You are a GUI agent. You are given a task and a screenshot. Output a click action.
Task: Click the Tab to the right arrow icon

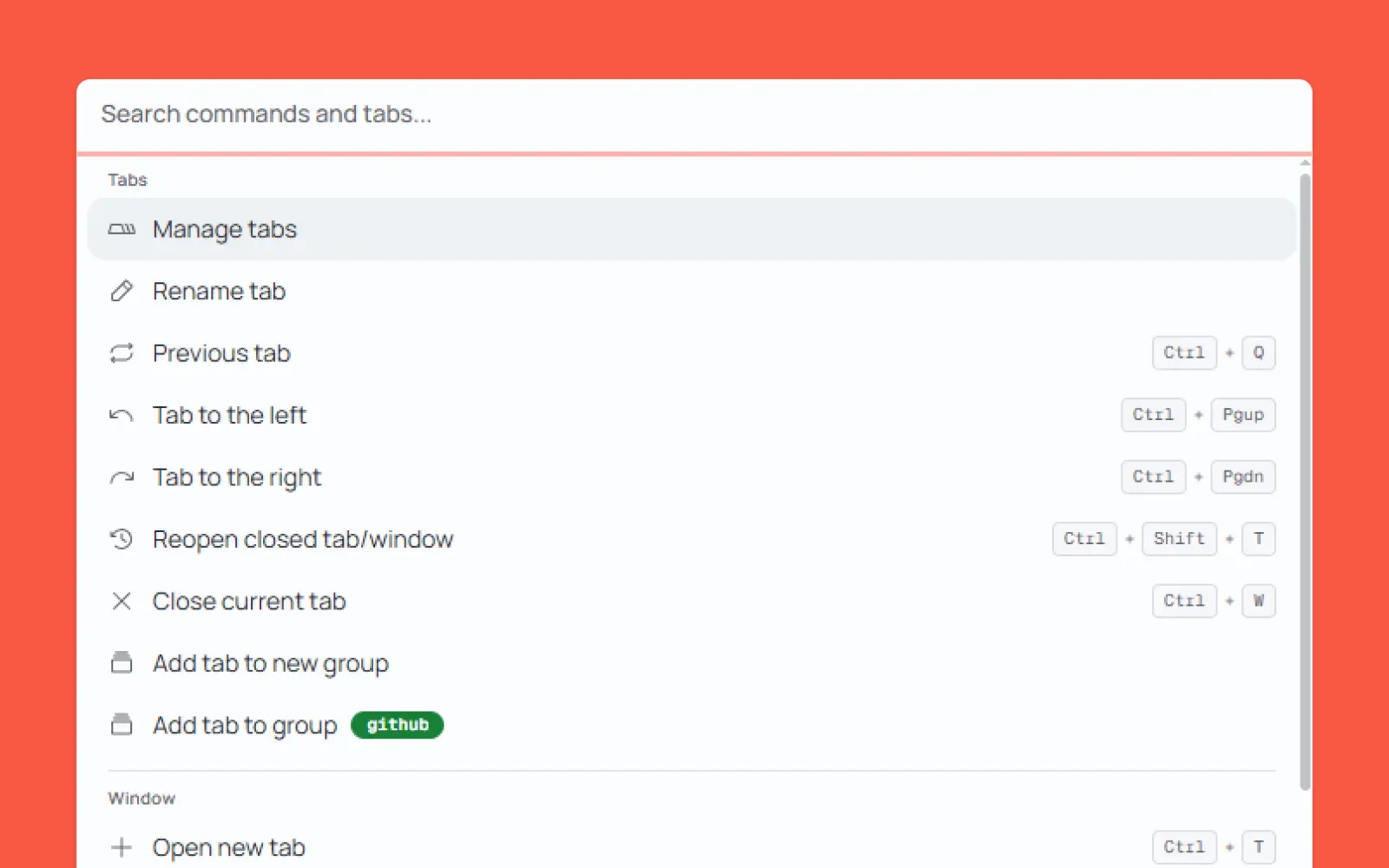122,477
